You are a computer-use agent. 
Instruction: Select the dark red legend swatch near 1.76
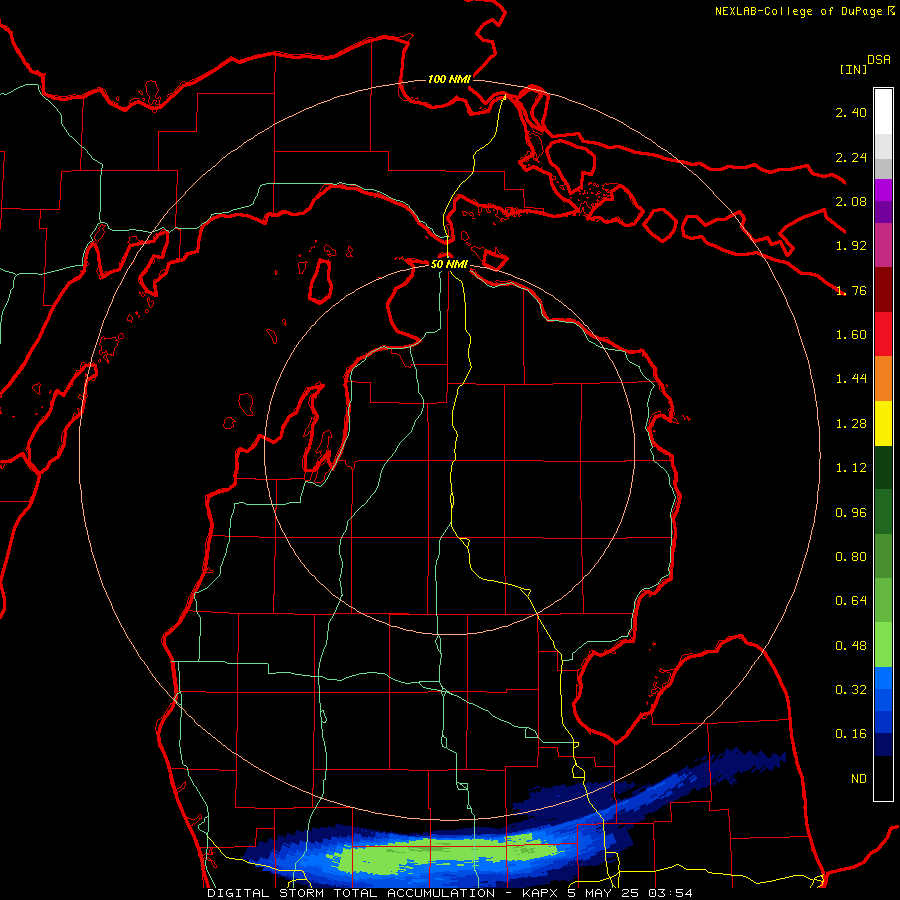[883, 289]
